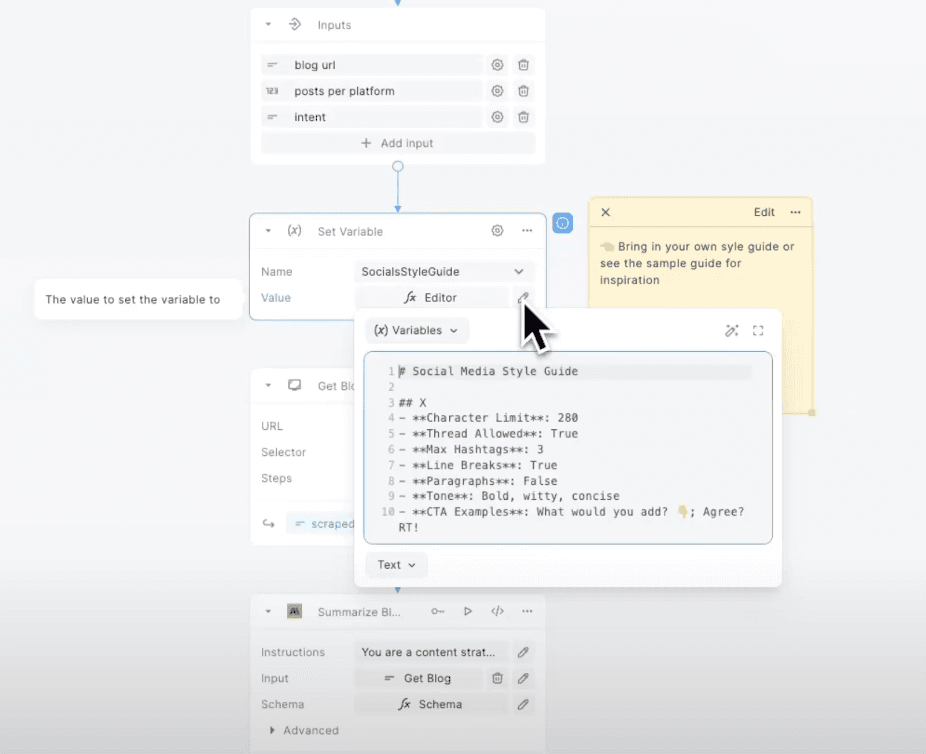The image size is (926, 754).
Task: Click the Get Blog node browser icon
Action: (295, 386)
